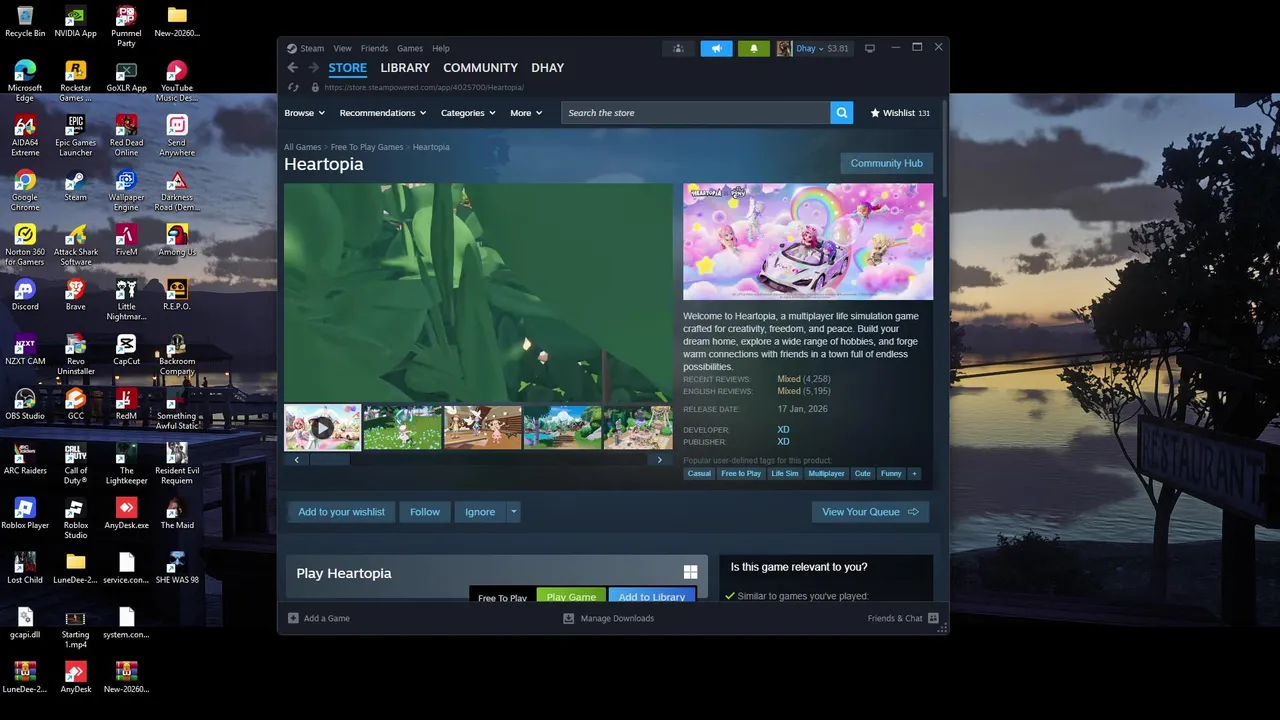Click the Life Sim tag
The width and height of the screenshot is (1280, 720).
(x=785, y=474)
